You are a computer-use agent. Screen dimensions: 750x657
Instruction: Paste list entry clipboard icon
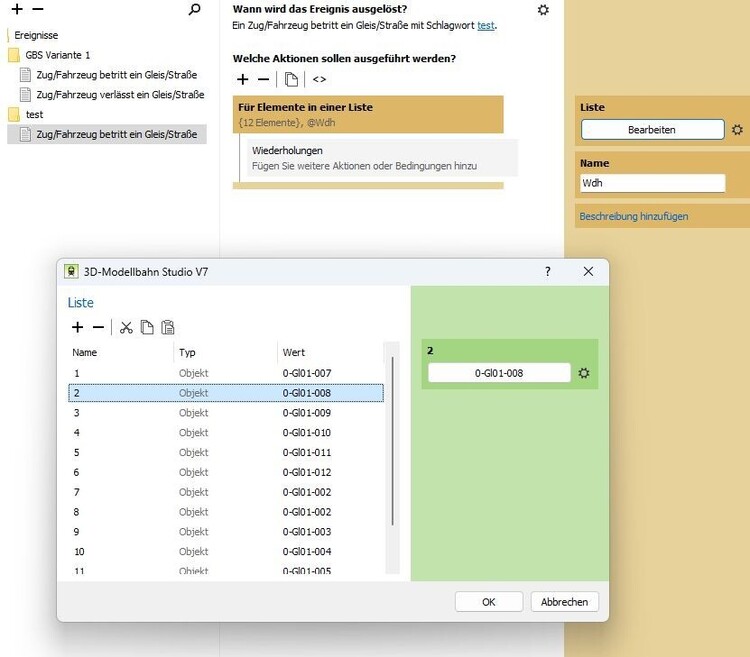[x=168, y=328]
